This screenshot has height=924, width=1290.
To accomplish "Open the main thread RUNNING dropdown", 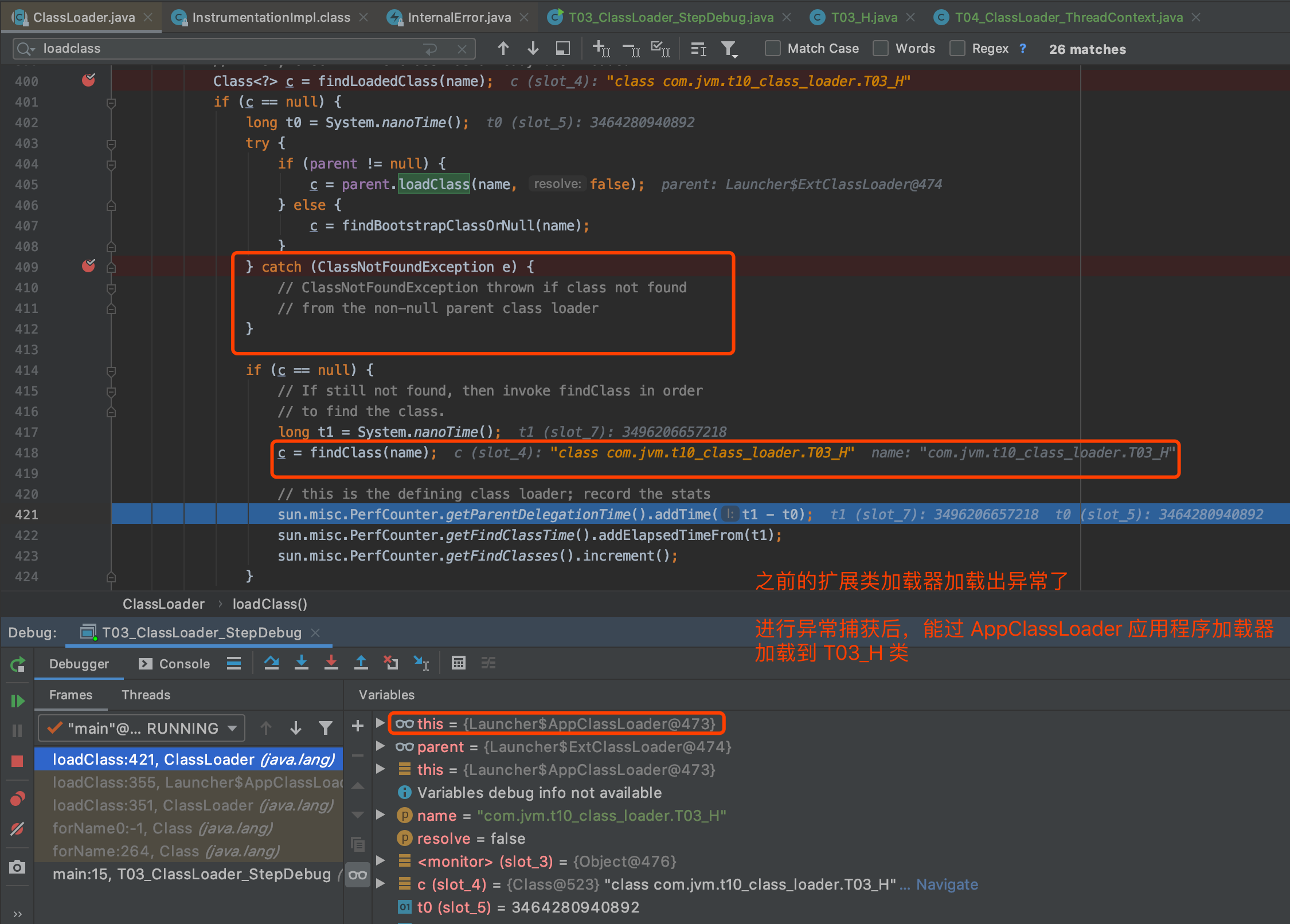I will tap(142, 728).
